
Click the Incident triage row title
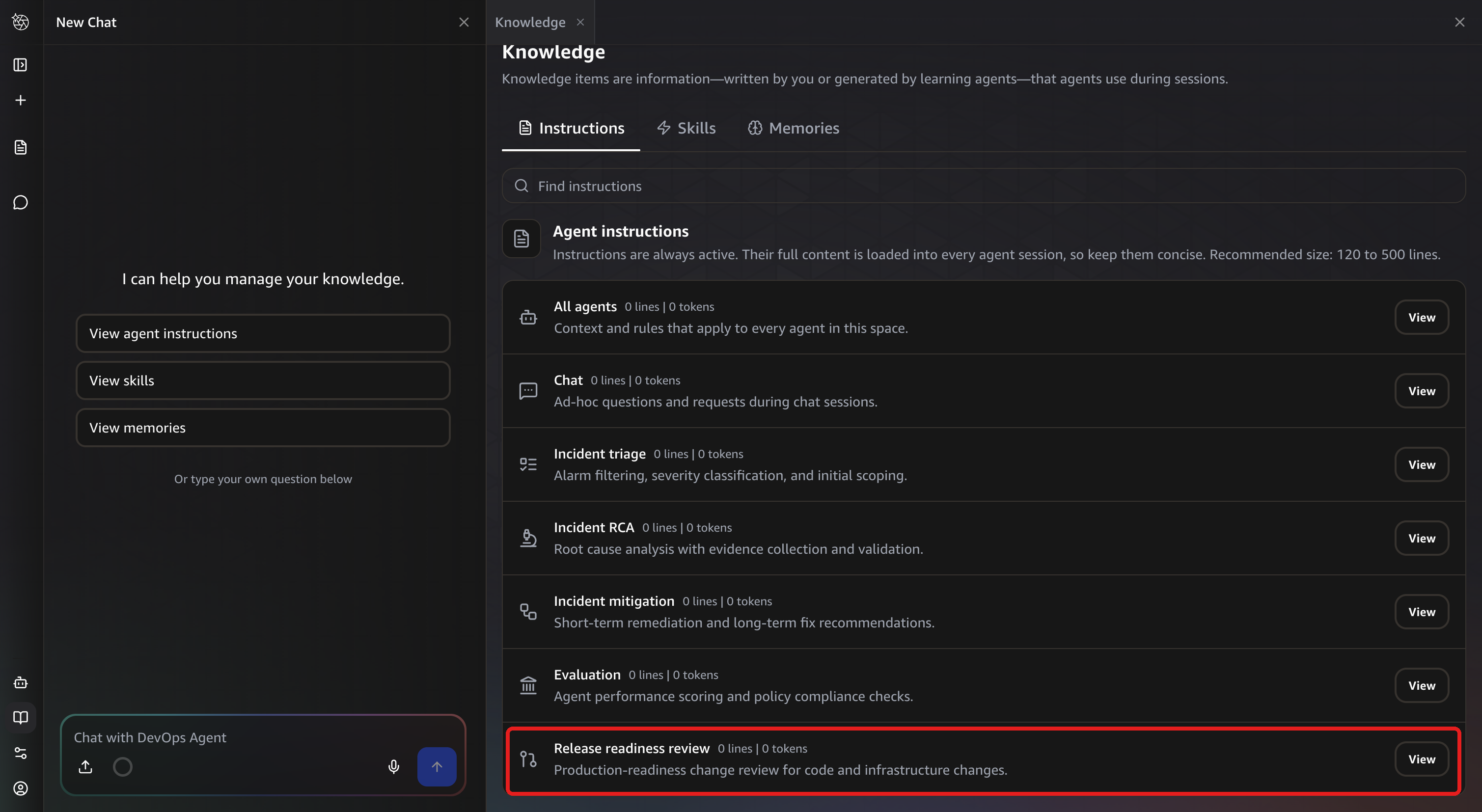coord(600,454)
